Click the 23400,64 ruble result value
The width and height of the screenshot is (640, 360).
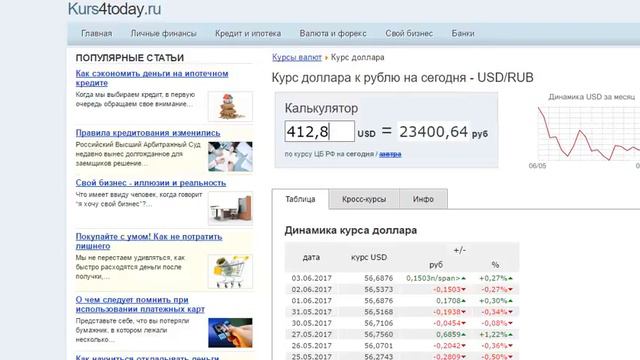click(x=433, y=131)
